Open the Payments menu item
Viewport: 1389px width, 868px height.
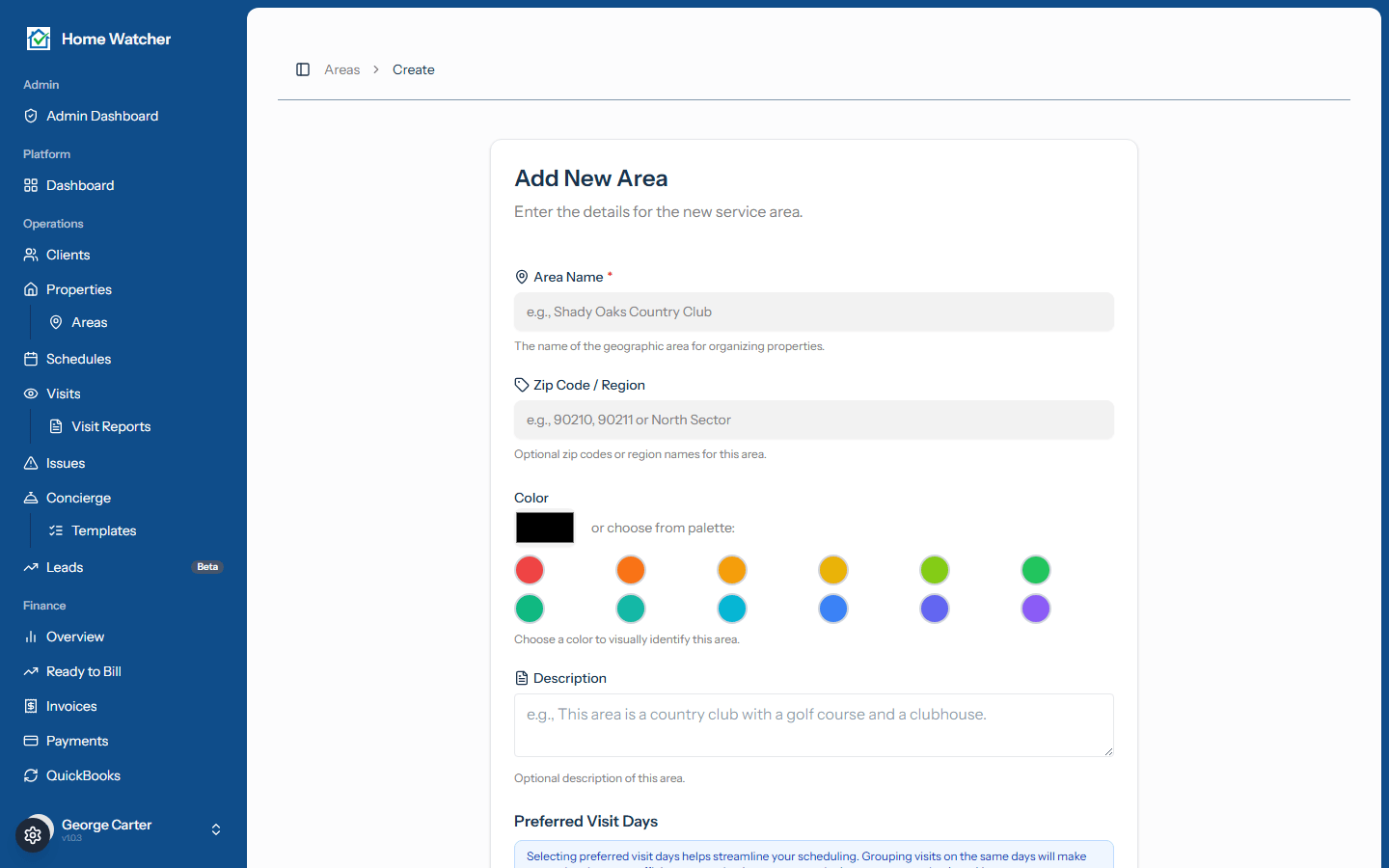123,741
